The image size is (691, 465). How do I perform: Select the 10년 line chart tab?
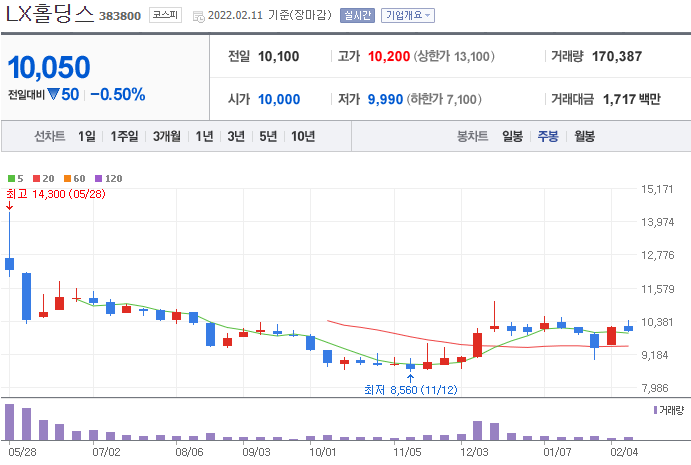(x=303, y=136)
